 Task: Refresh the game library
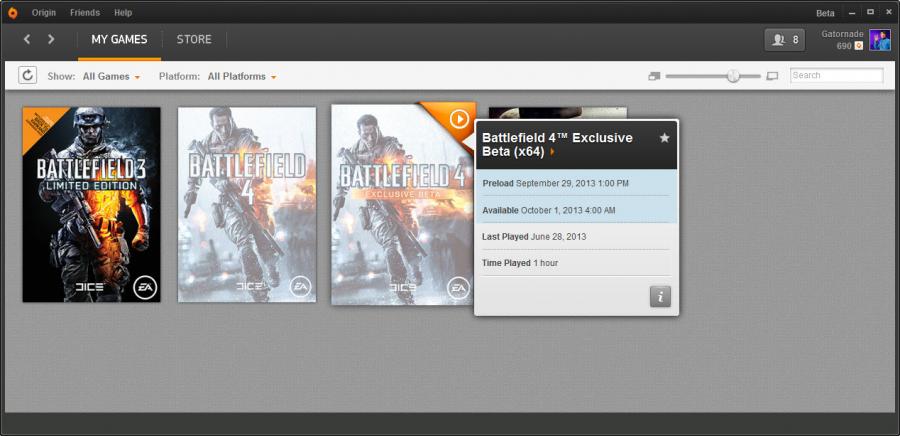click(x=28, y=76)
